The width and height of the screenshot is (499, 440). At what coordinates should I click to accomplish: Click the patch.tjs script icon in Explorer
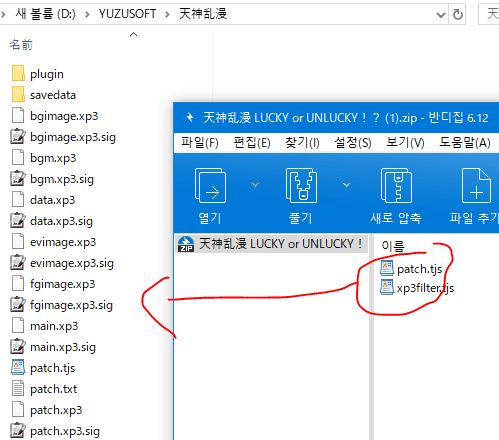(x=18, y=367)
